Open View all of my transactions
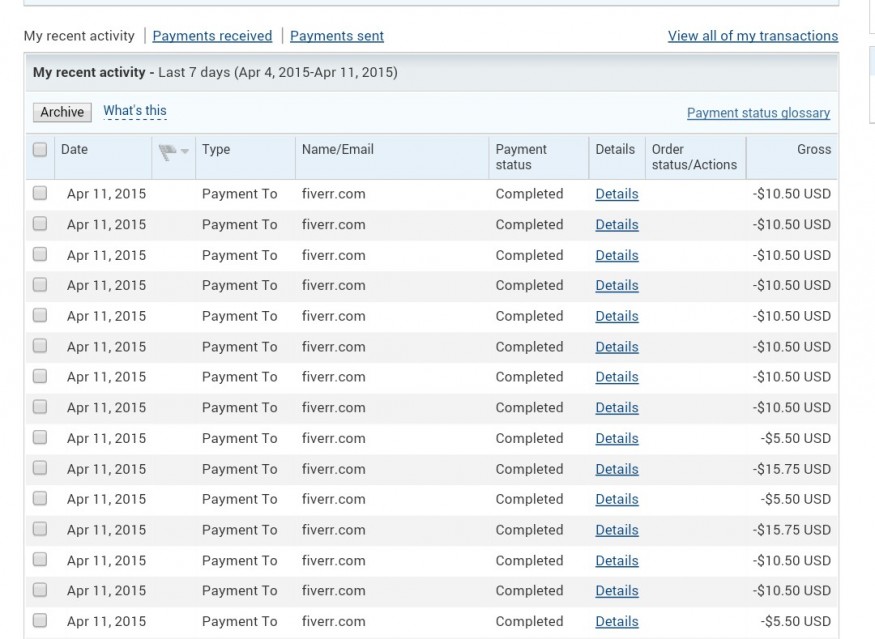 (753, 36)
